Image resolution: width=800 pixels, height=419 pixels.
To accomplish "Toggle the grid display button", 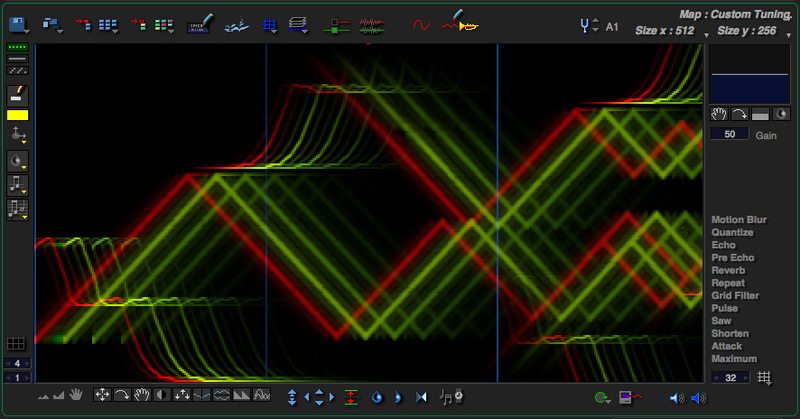I will point(16,344).
